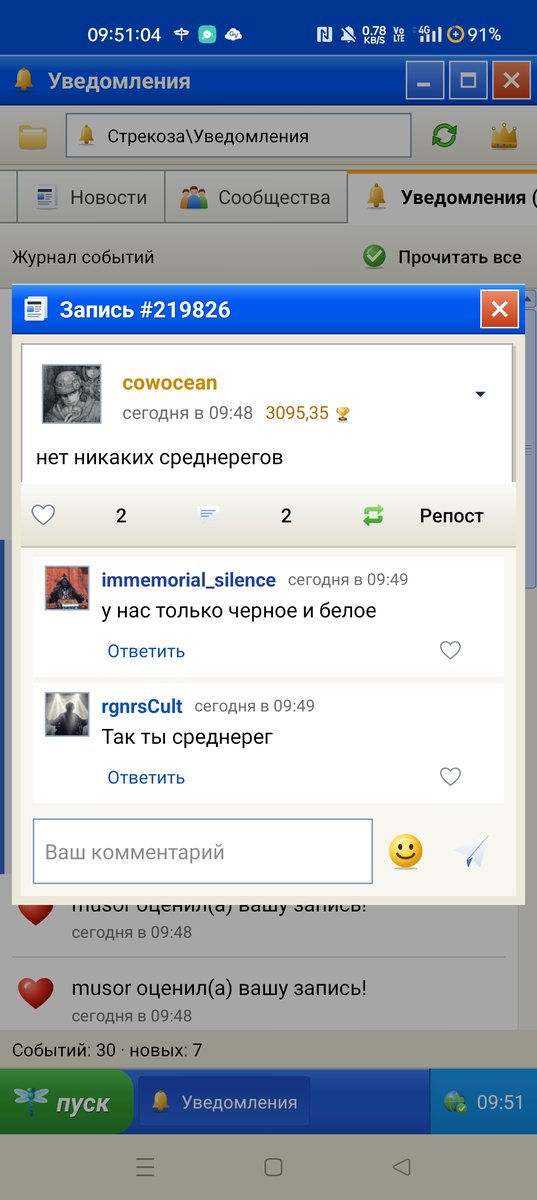Click the Репост button label
The image size is (537, 1200).
pyautogui.click(x=451, y=516)
